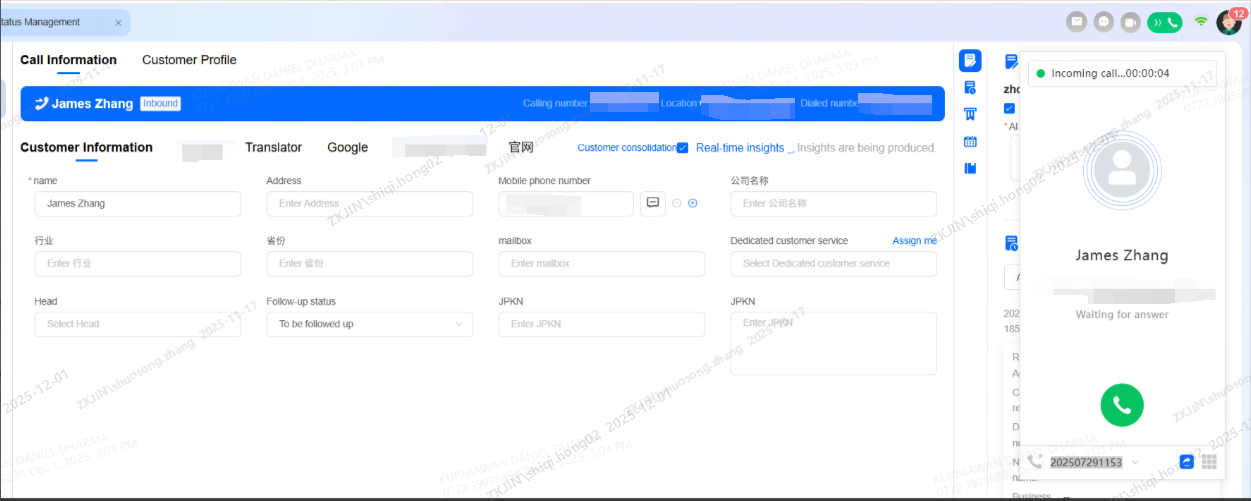Open the mail icon in top bar
The image size is (1251, 501).
pyautogui.click(x=1076, y=21)
